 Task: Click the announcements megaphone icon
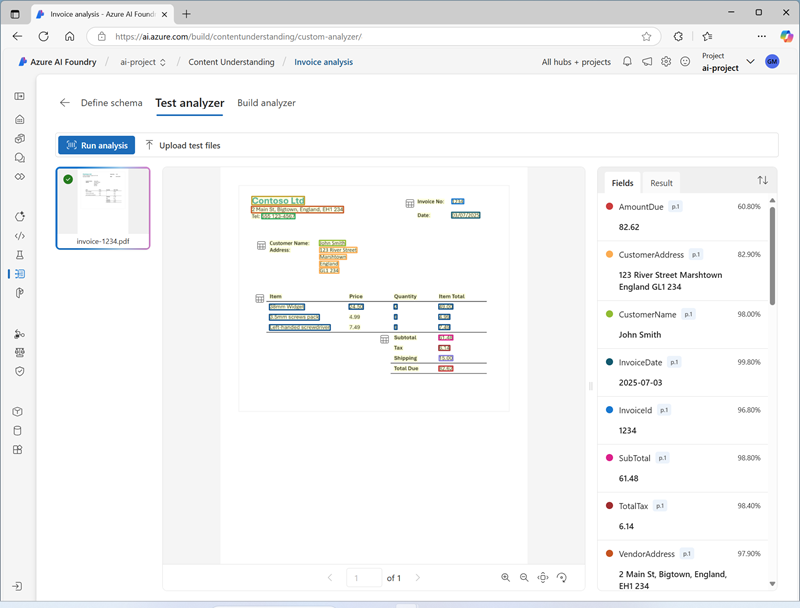pos(647,62)
